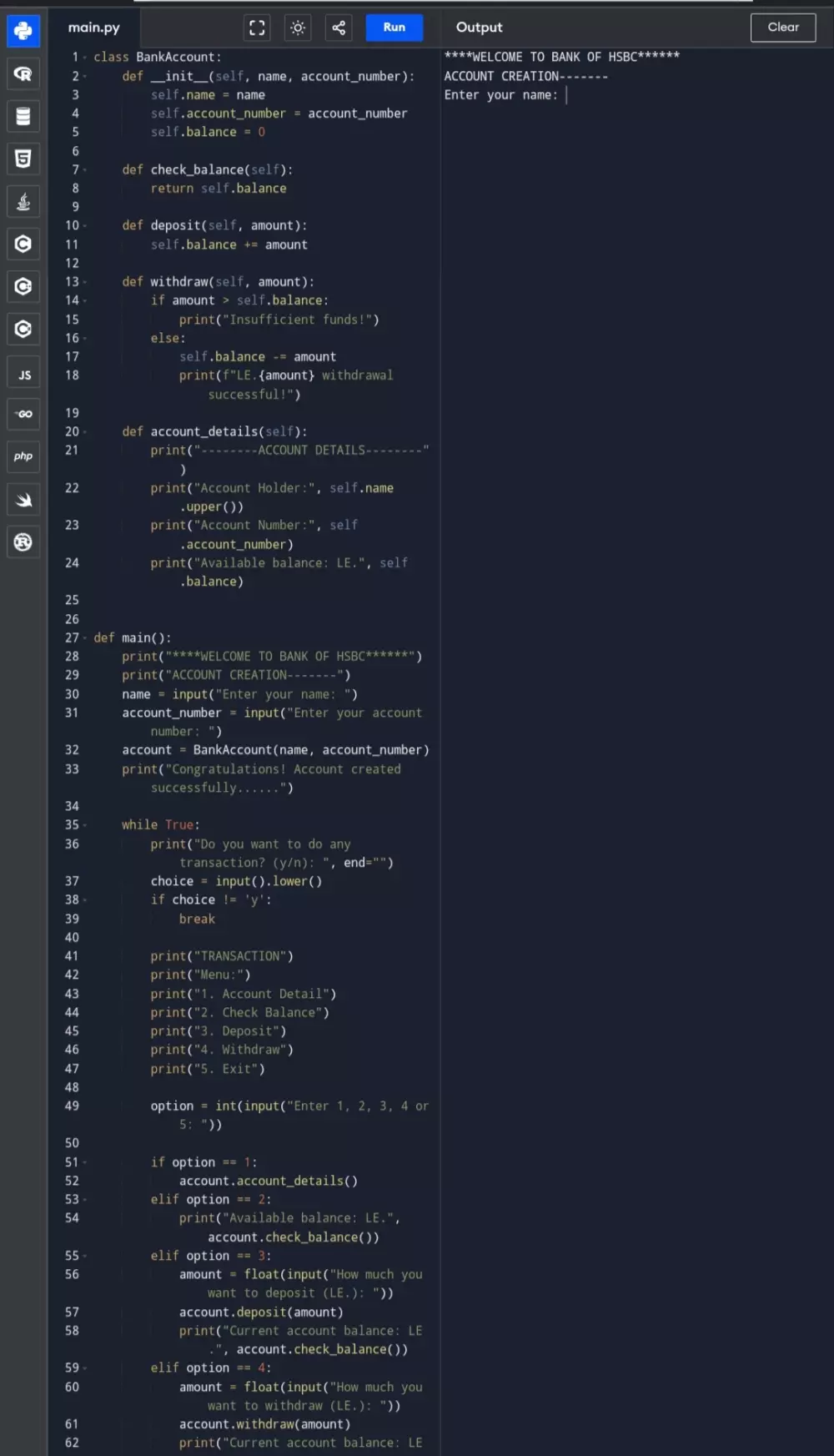The width and height of the screenshot is (834, 1456).
Task: Collapse if option == 1 at line 51
Action: [x=85, y=1162]
